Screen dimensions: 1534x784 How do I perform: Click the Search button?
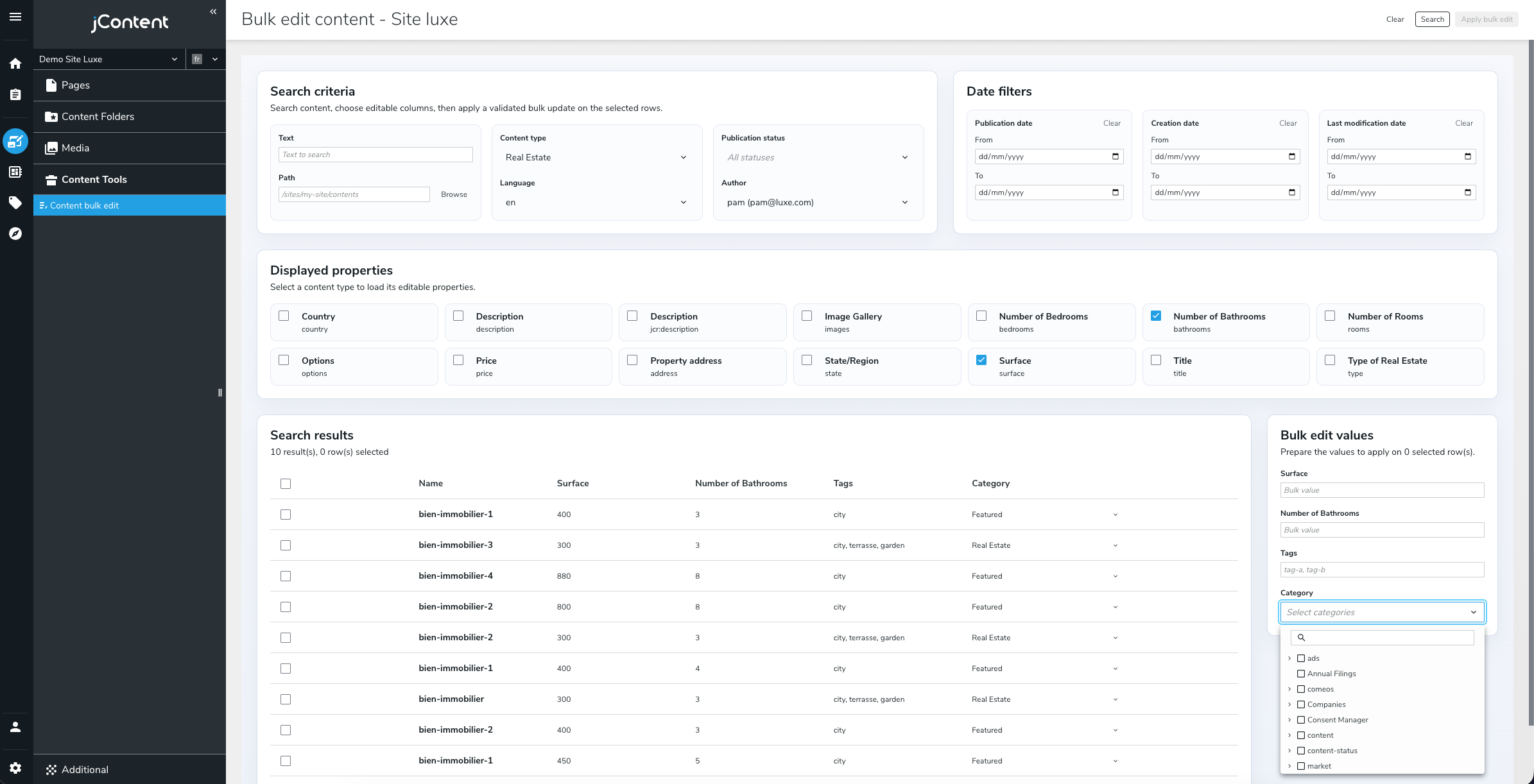1432,19
